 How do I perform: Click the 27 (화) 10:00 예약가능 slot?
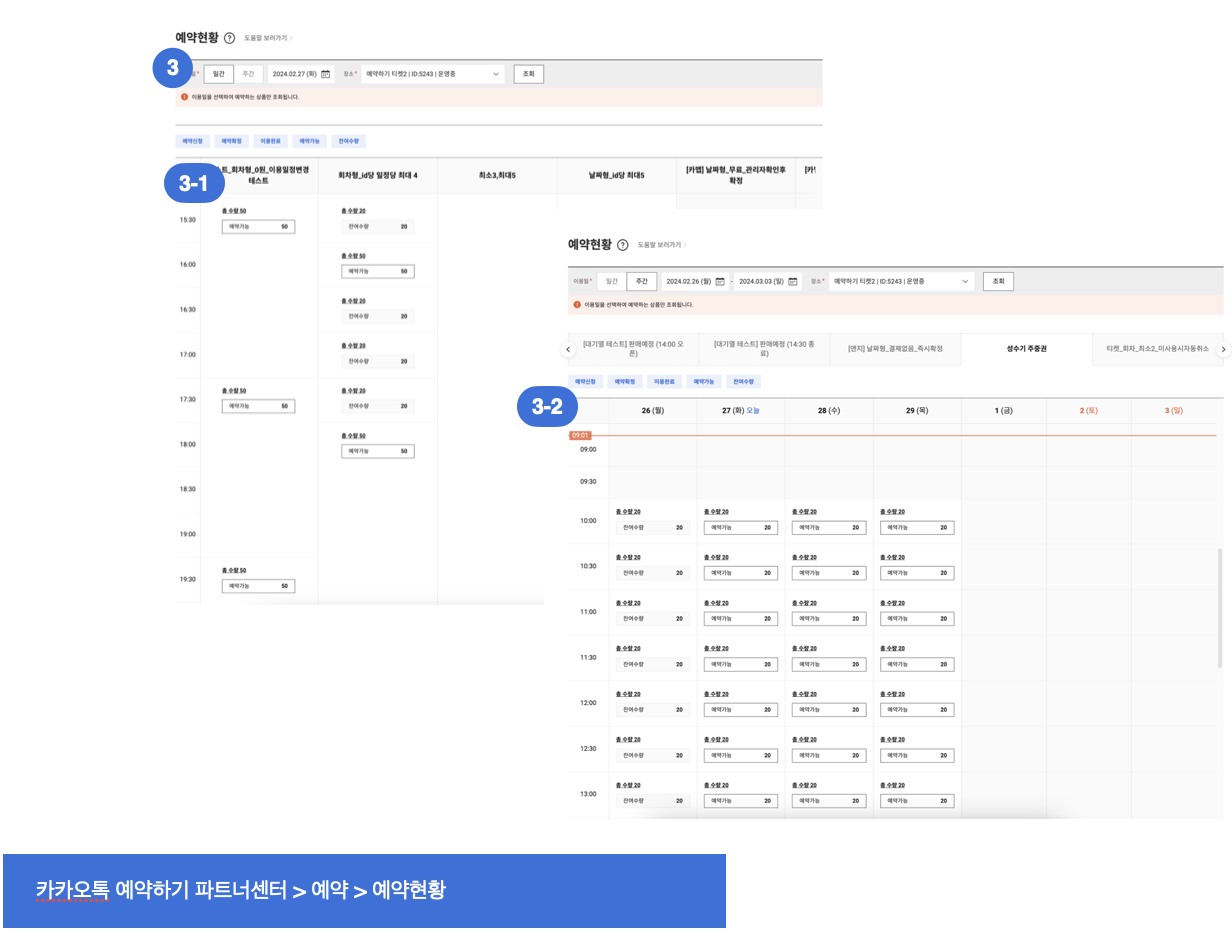pyautogui.click(x=740, y=528)
